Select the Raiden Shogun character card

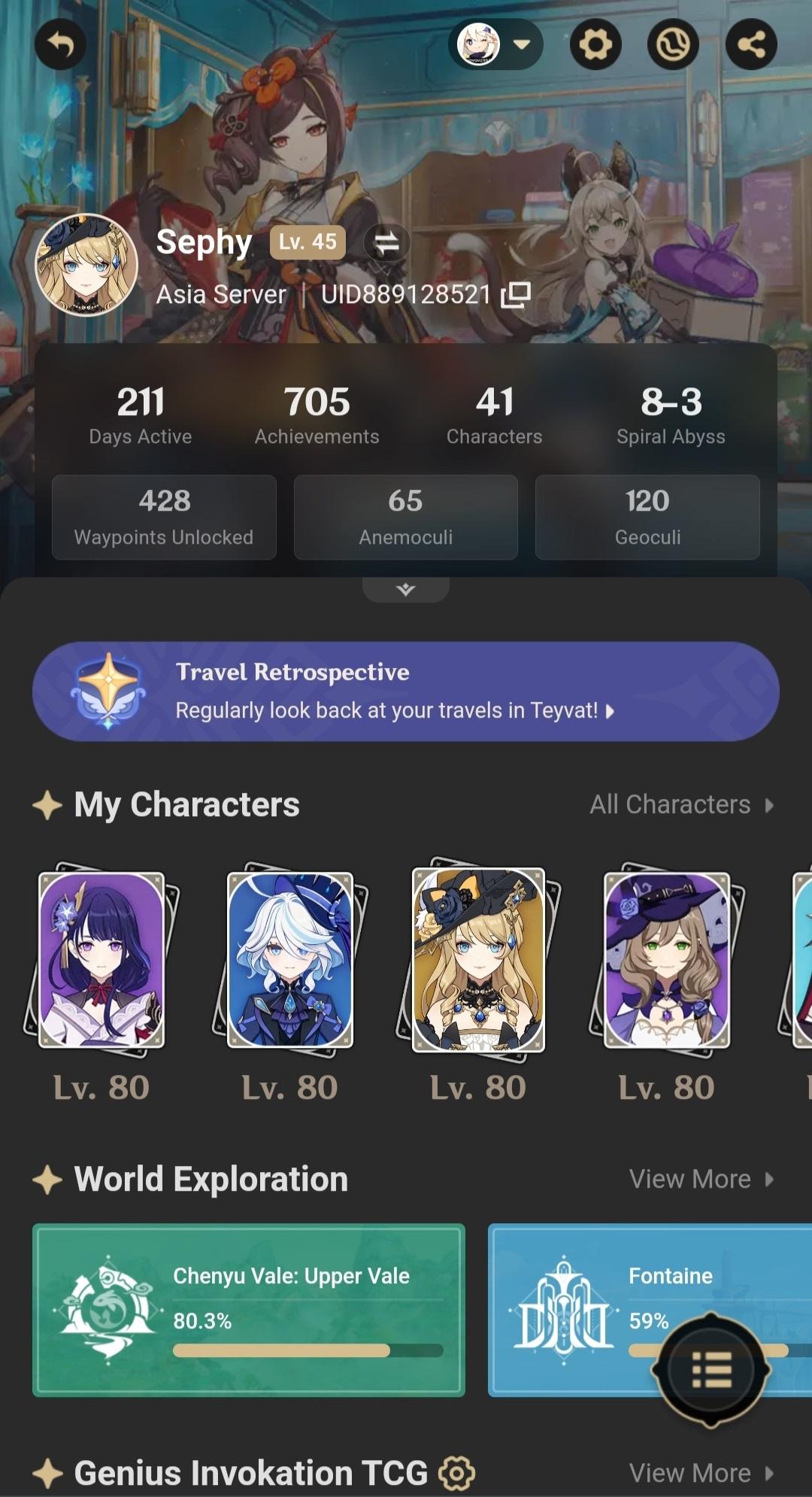[101, 960]
